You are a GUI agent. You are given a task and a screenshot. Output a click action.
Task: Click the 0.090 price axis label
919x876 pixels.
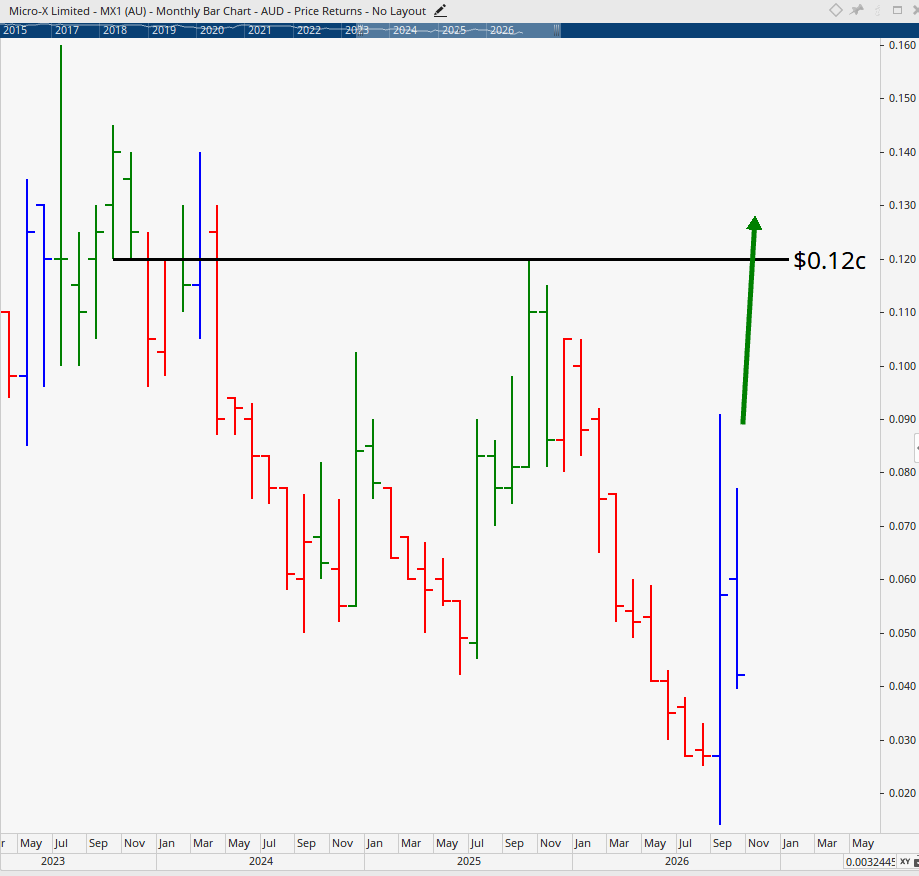(902, 419)
